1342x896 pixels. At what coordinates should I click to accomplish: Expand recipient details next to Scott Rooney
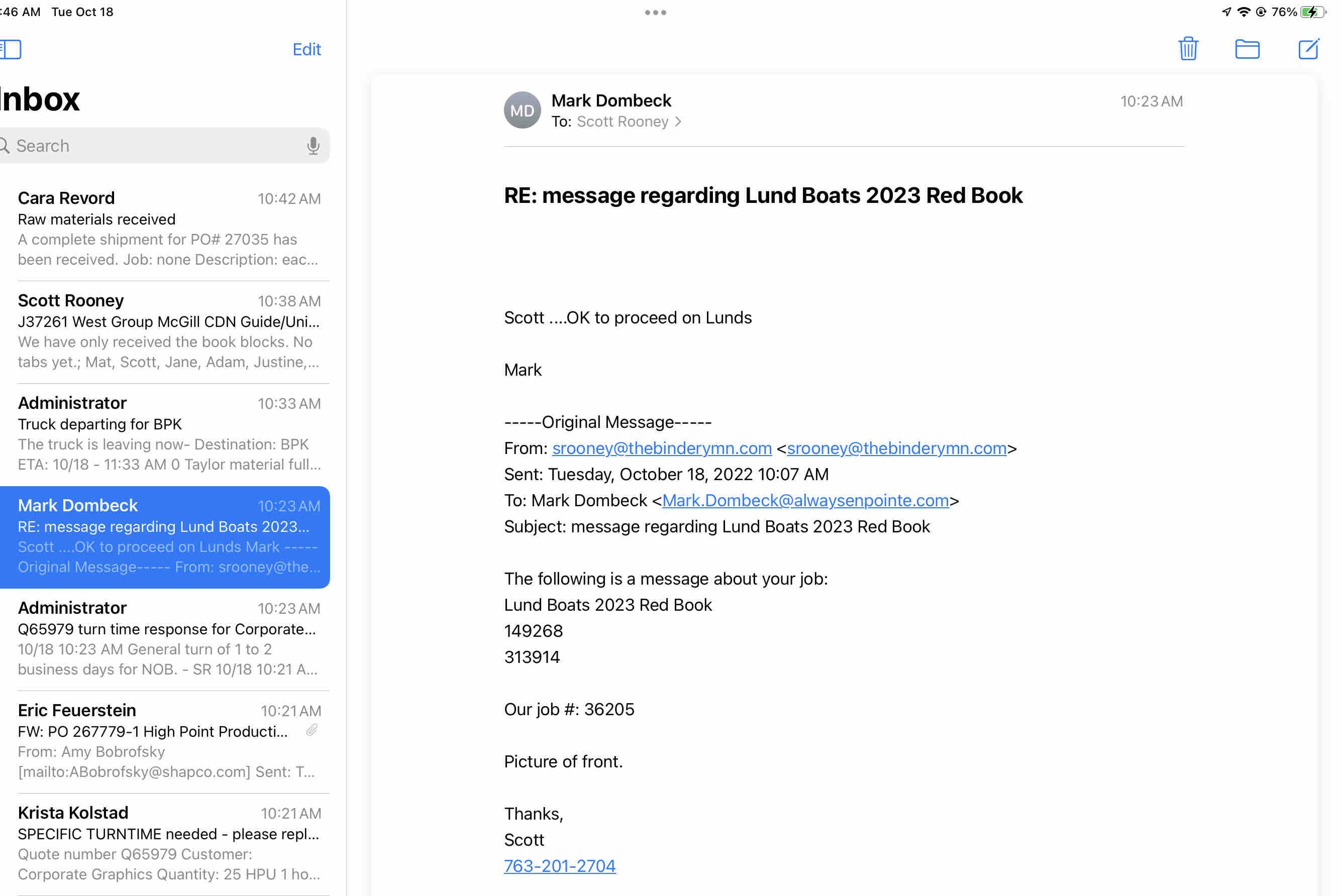coord(678,122)
